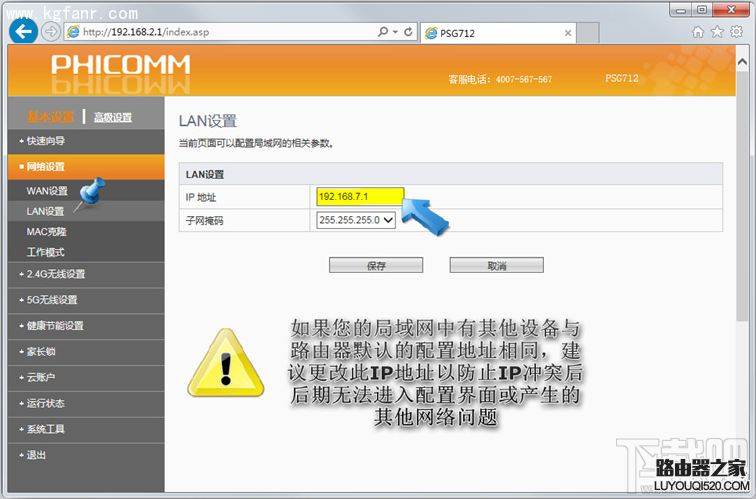Expand 2.4G无线设置 menu
Viewport: 756px width, 499px height.
(86, 274)
